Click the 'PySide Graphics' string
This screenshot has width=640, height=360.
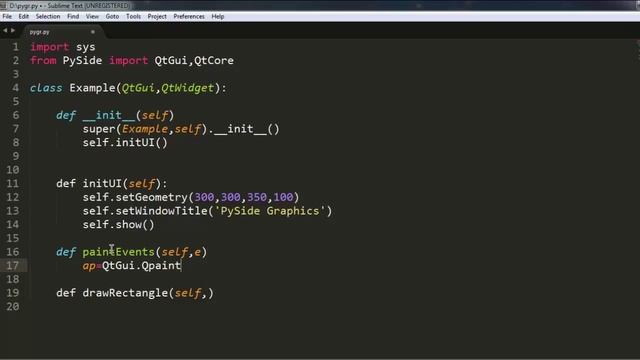pyautogui.click(x=270, y=211)
